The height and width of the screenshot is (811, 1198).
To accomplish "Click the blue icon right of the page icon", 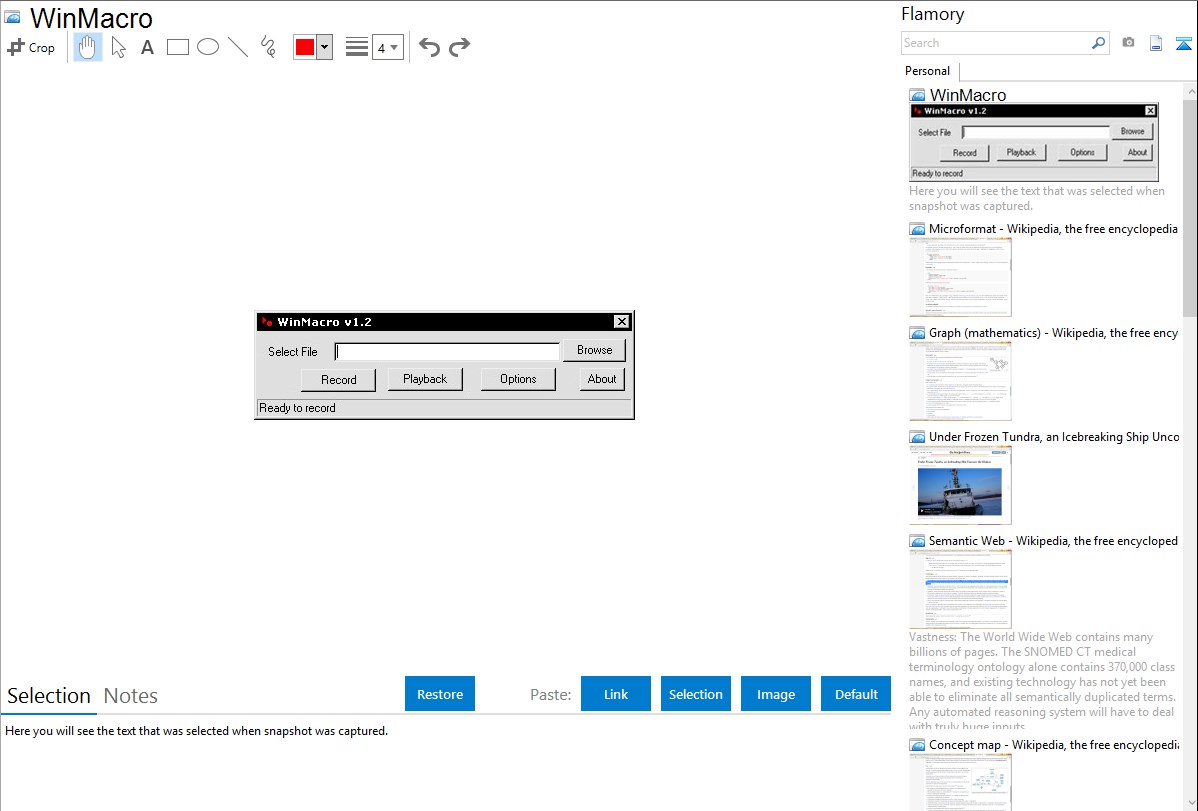I will point(1183,43).
